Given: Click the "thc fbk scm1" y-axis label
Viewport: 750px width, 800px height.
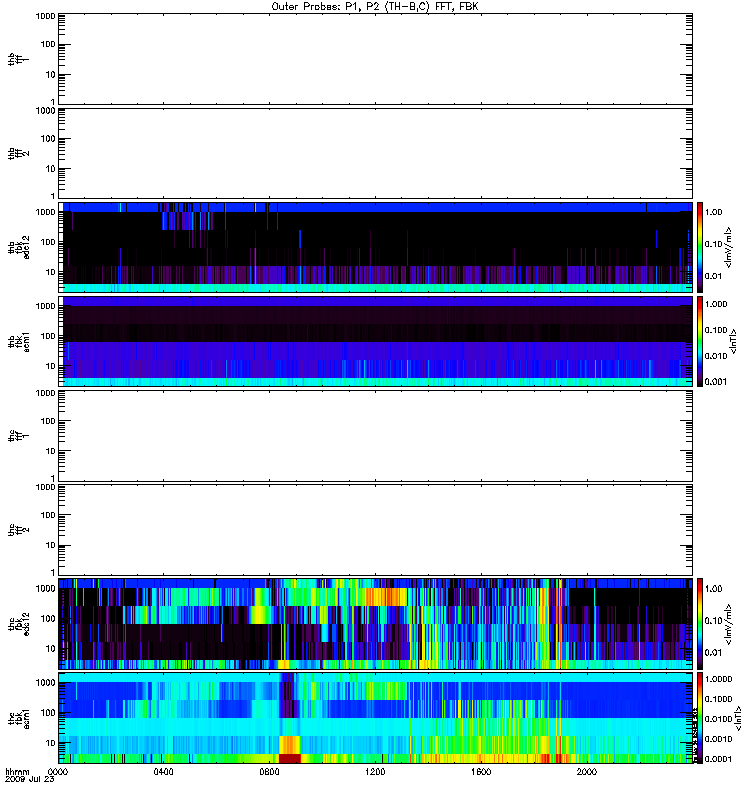Looking at the screenshot, I should tap(18, 718).
